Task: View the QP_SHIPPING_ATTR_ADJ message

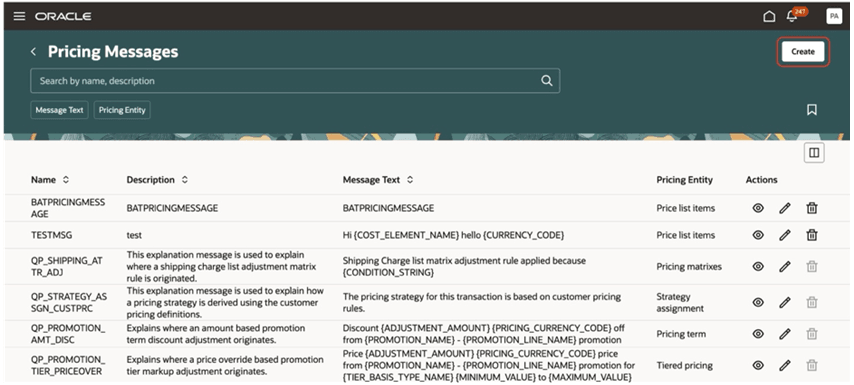Action: tap(758, 266)
